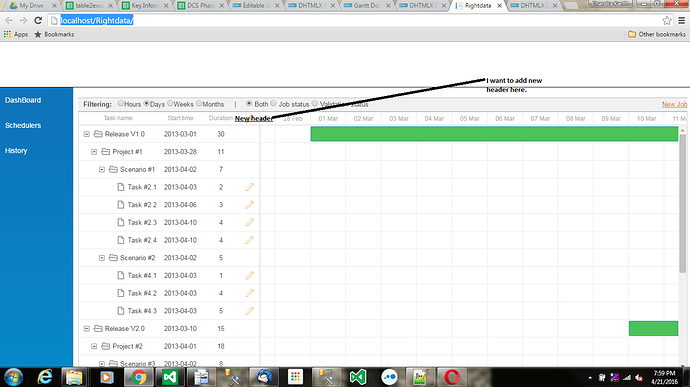This screenshot has width=690, height=387.
Task: Collapse the Release V1.0 tree node
Action: [x=87, y=134]
